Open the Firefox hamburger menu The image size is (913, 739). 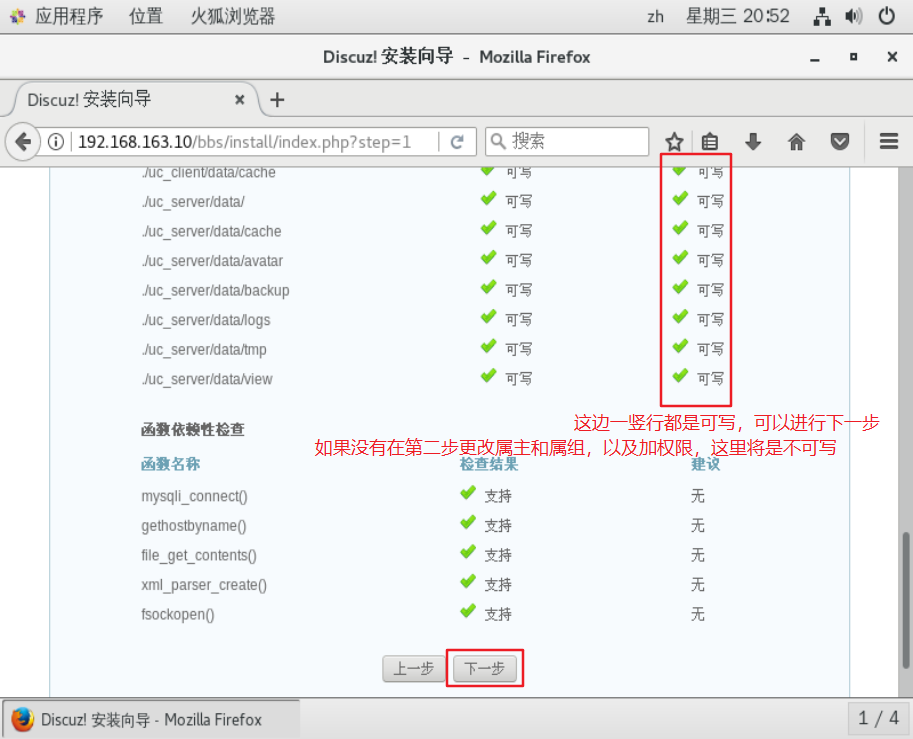[x=889, y=142]
